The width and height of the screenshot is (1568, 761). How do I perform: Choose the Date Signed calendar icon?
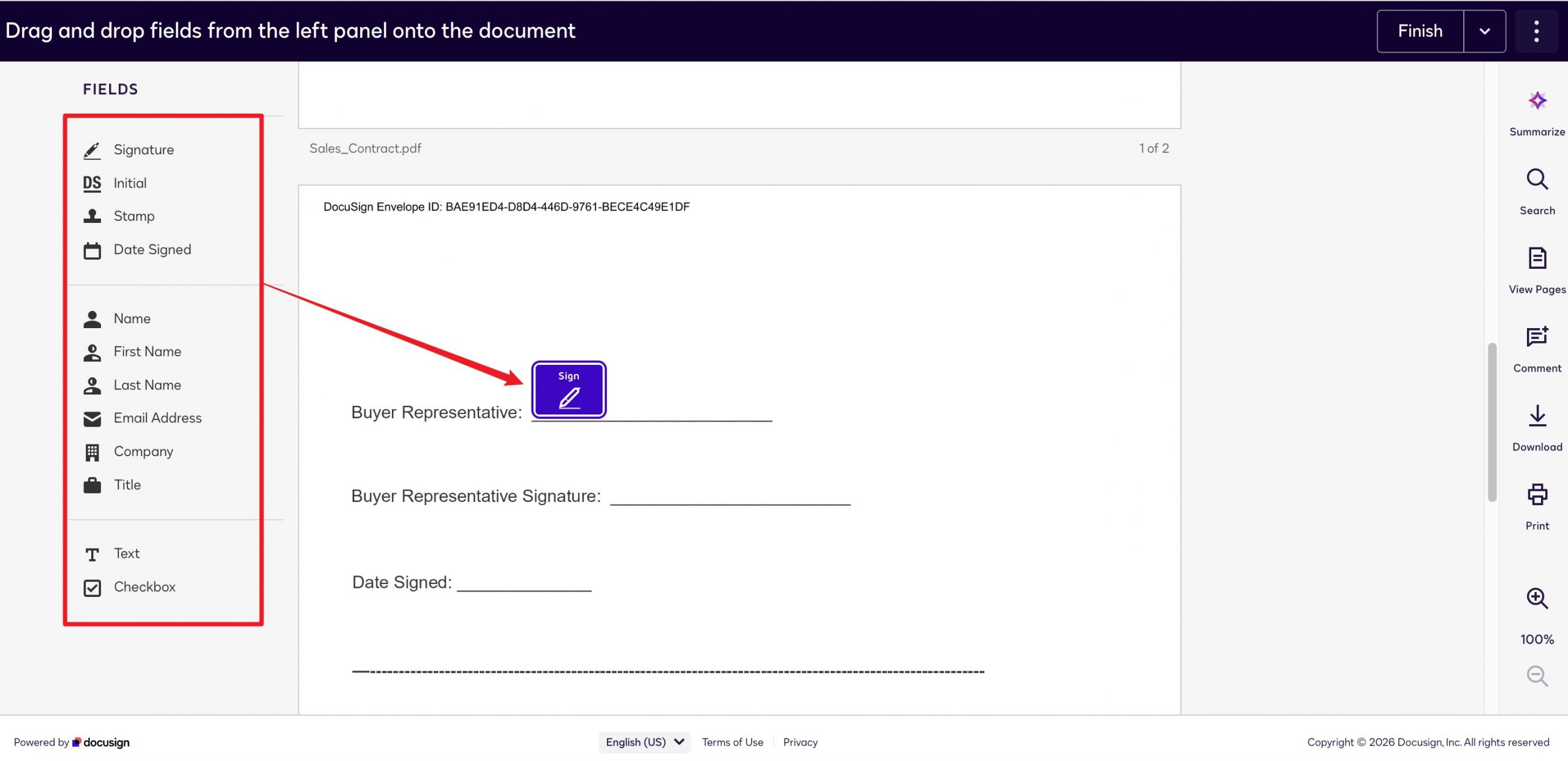92,250
